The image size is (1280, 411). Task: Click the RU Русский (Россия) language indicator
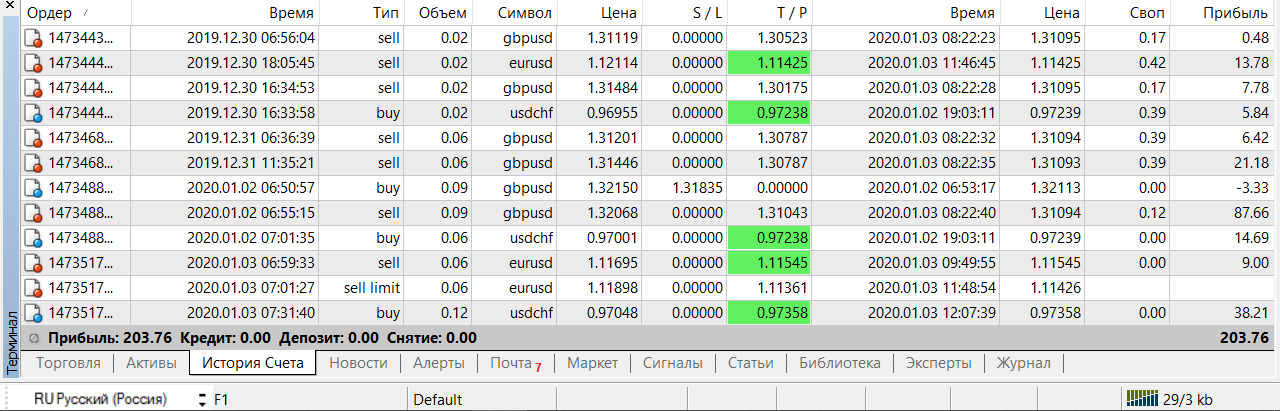(100, 399)
